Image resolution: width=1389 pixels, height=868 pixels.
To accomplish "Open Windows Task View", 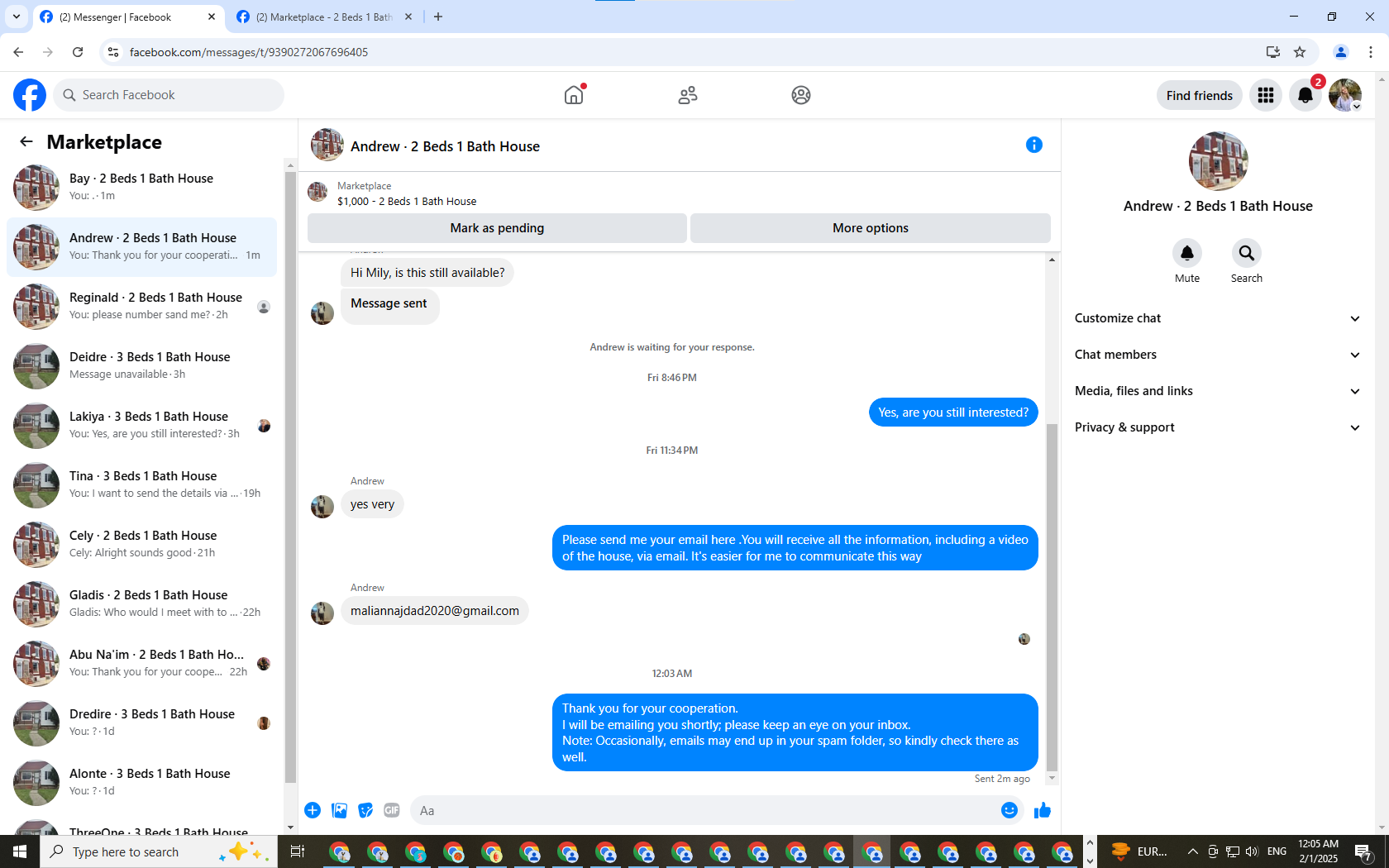I will pos(298,851).
